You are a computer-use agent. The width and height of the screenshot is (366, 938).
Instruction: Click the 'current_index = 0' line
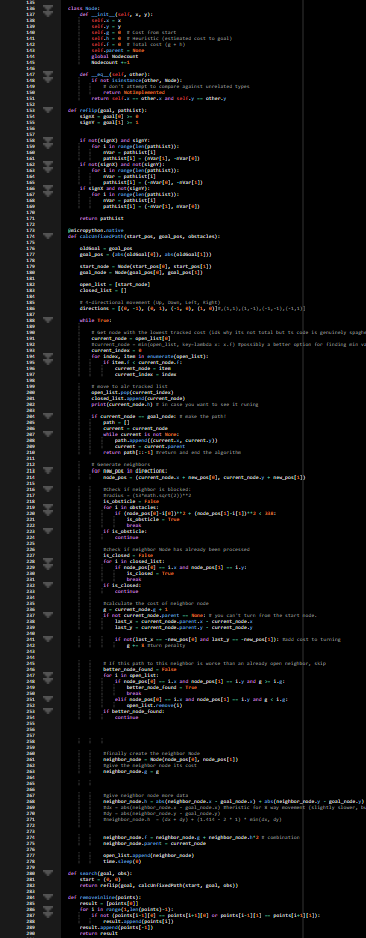(x=116, y=350)
